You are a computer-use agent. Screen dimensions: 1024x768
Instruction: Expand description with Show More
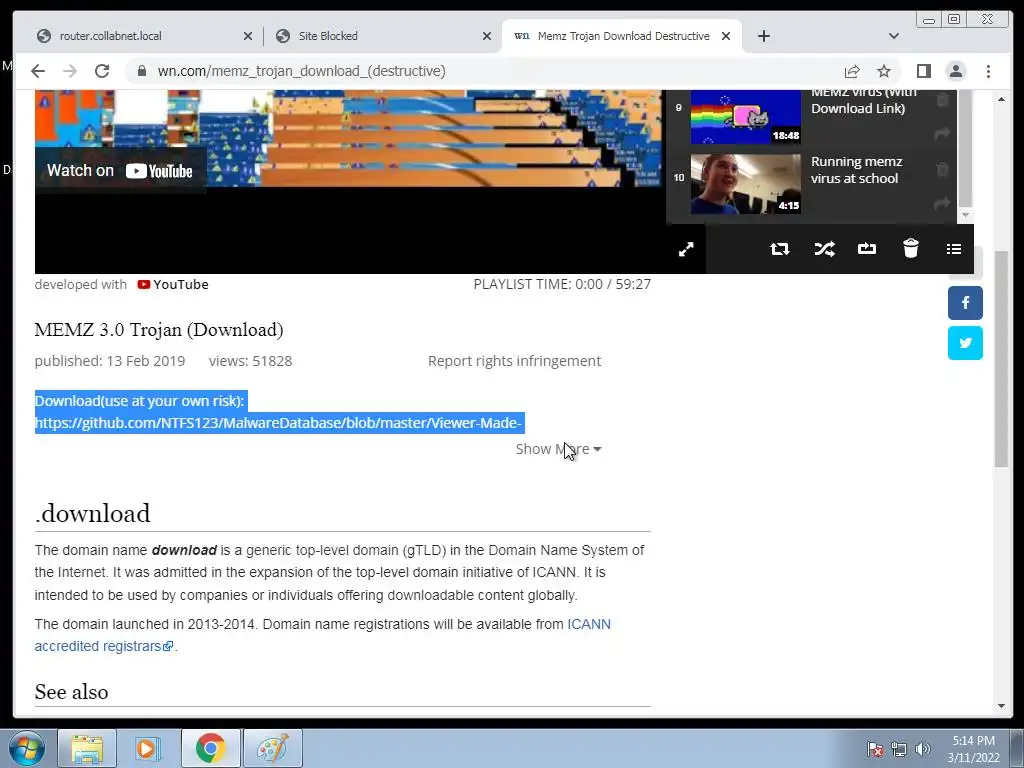(x=558, y=449)
